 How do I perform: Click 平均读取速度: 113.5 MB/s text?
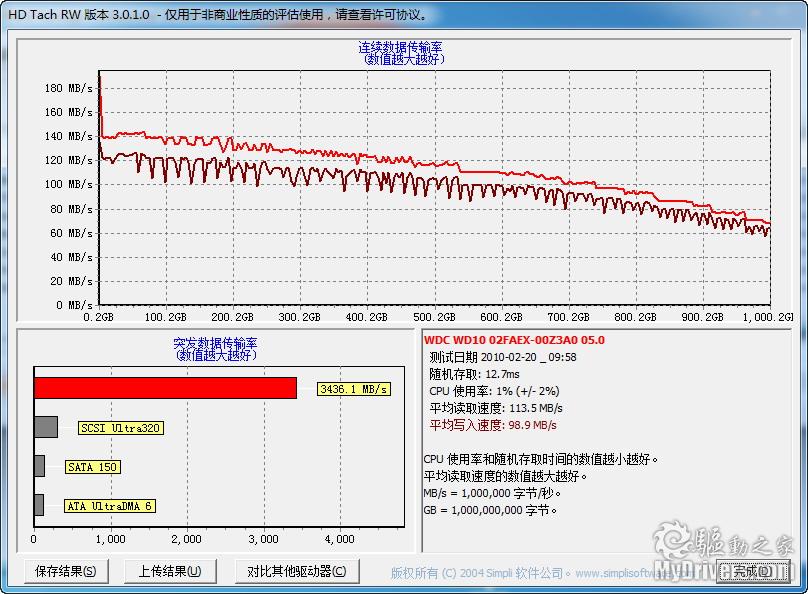click(496, 408)
